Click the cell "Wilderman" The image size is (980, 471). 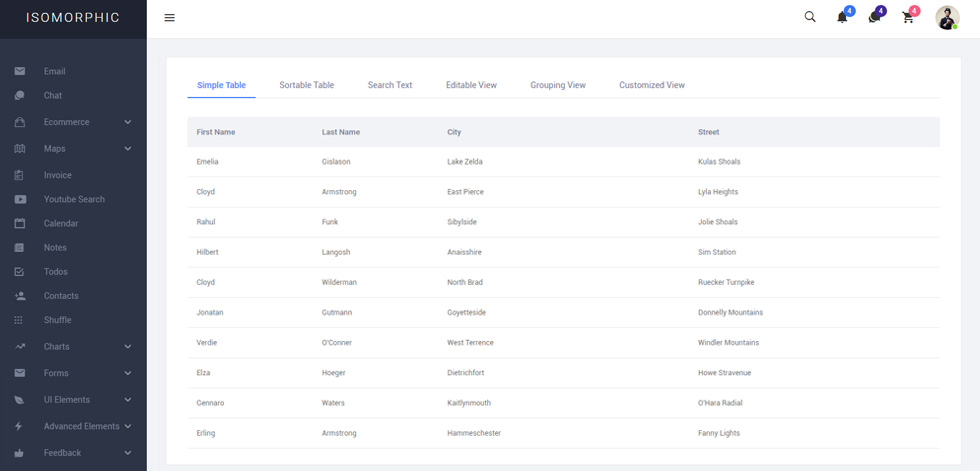click(x=339, y=282)
